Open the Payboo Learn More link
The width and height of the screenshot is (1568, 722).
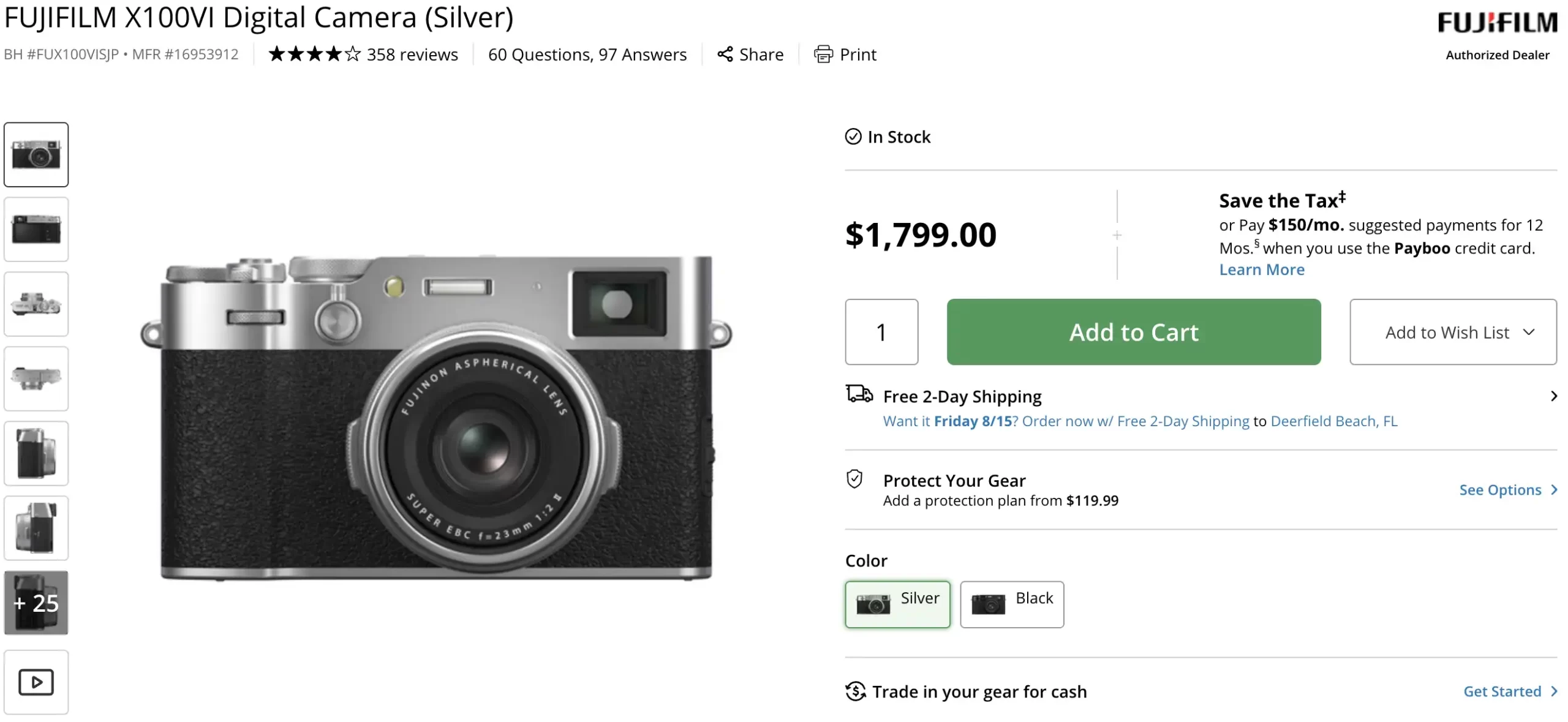click(1261, 269)
